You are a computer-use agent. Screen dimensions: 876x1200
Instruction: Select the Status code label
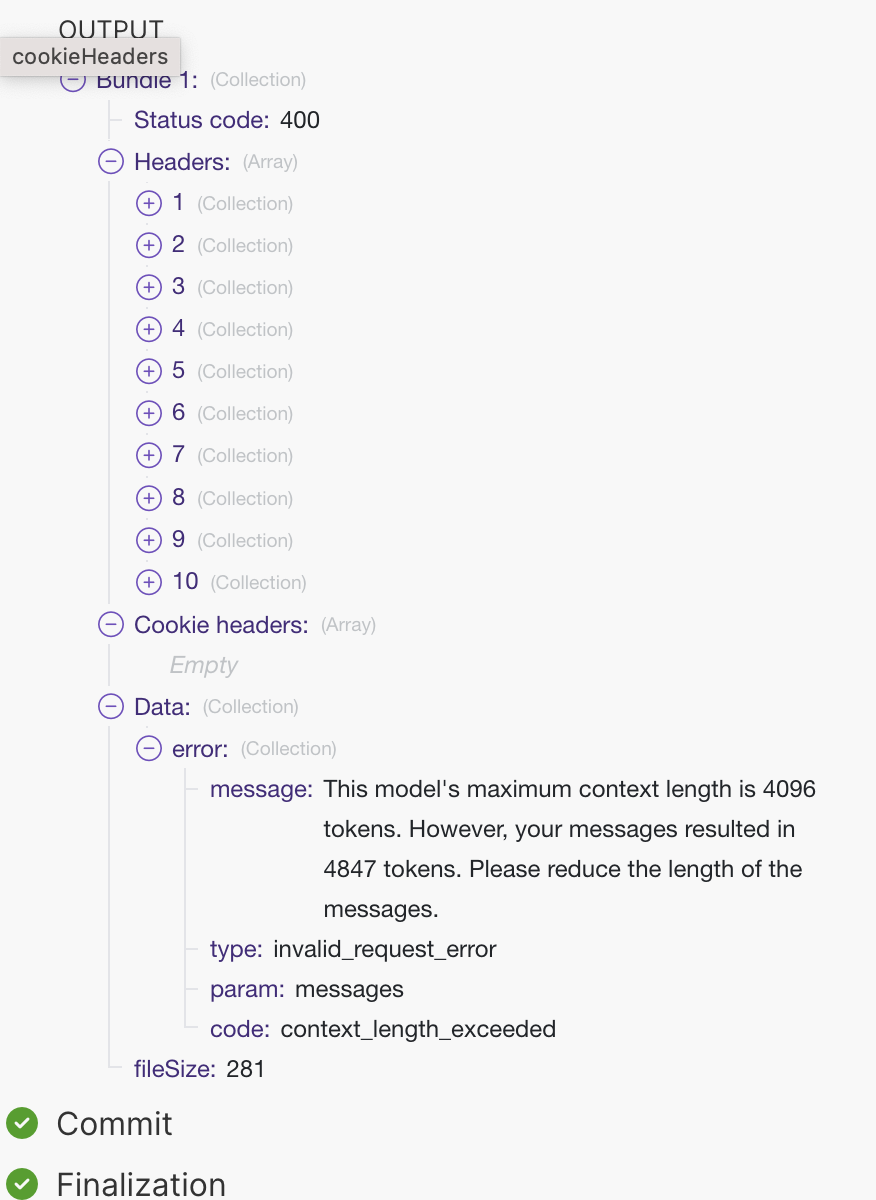click(x=201, y=121)
